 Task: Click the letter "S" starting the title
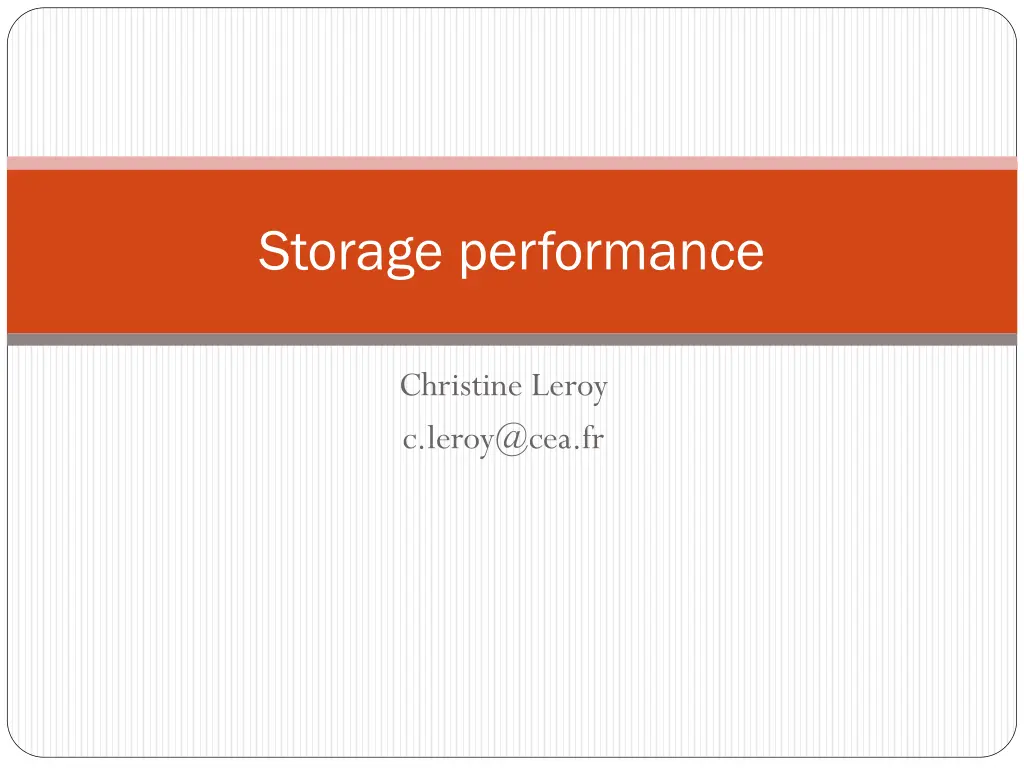click(x=271, y=251)
